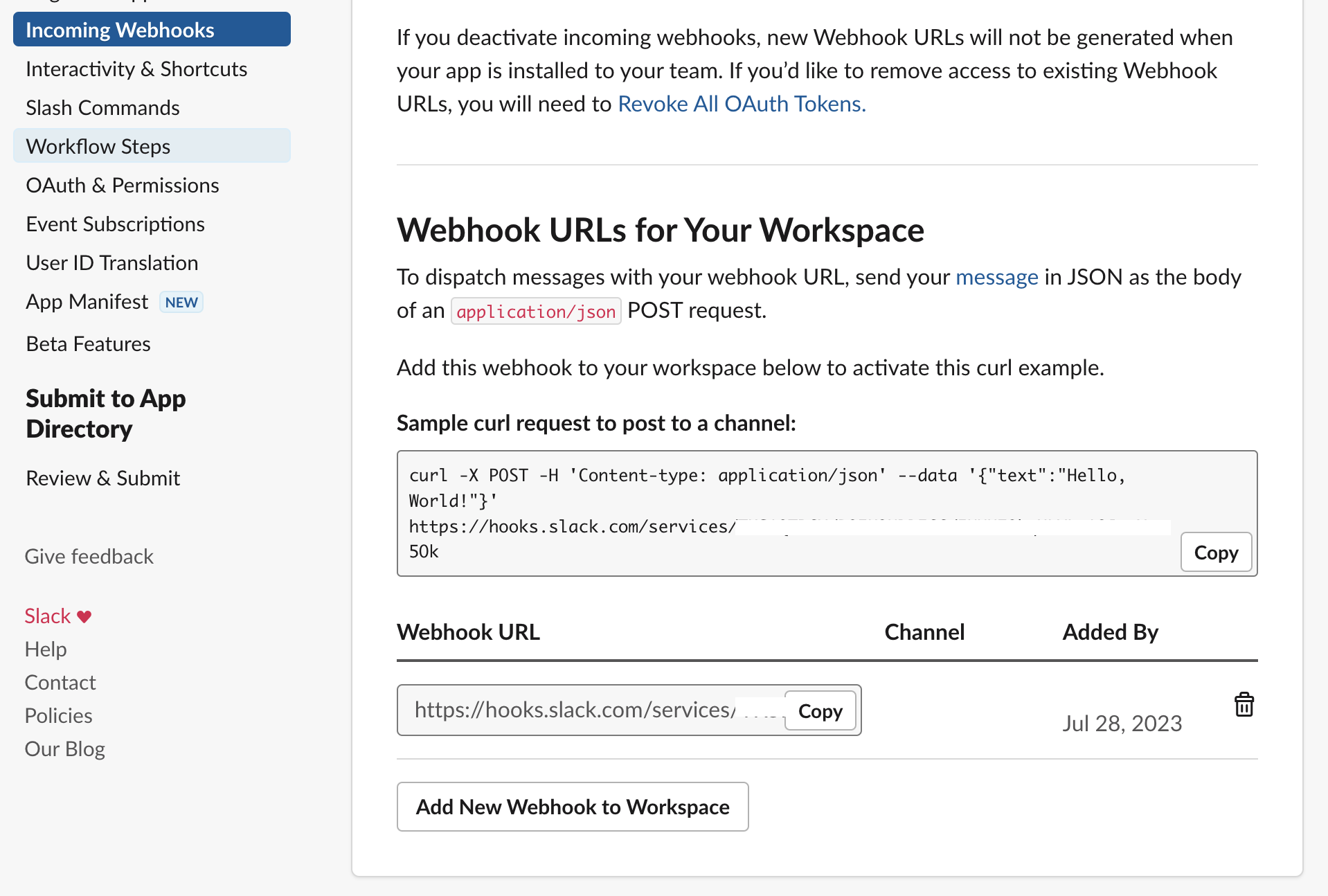This screenshot has height=896, width=1328.
Task: Select the Webhook URL column header
Action: point(468,632)
